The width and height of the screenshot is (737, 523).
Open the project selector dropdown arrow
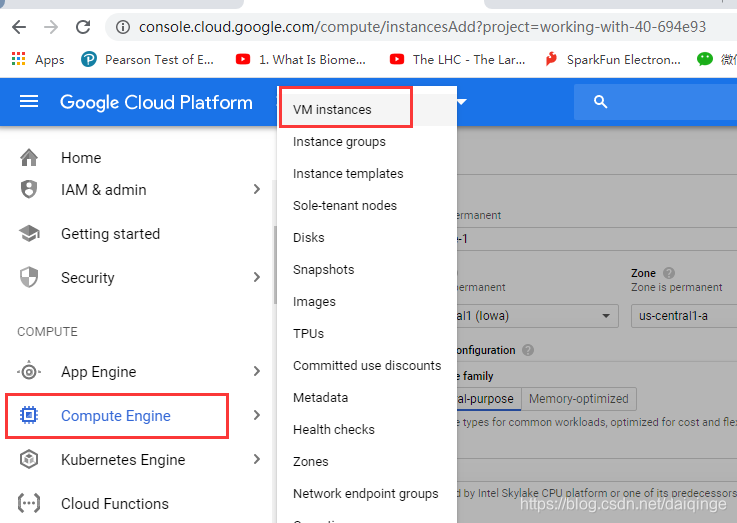(x=462, y=101)
